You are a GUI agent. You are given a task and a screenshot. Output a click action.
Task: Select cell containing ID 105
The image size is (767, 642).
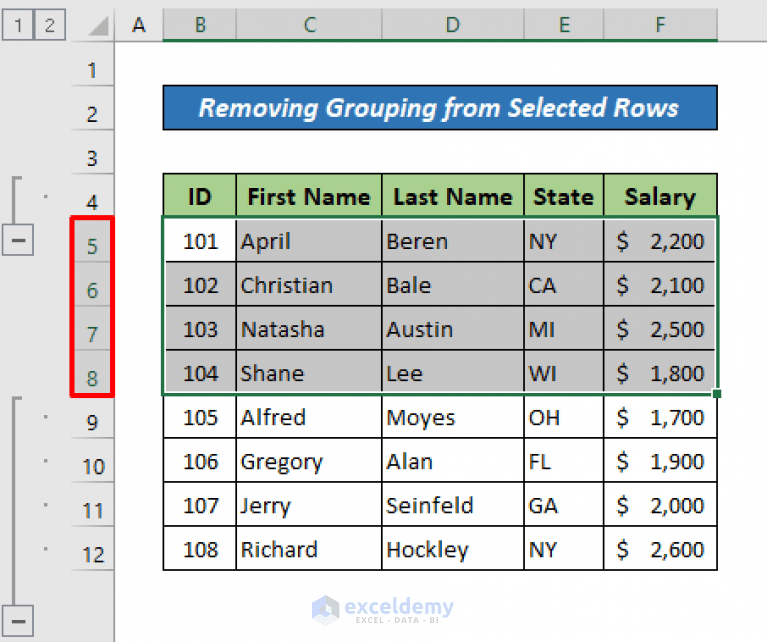[x=200, y=416]
